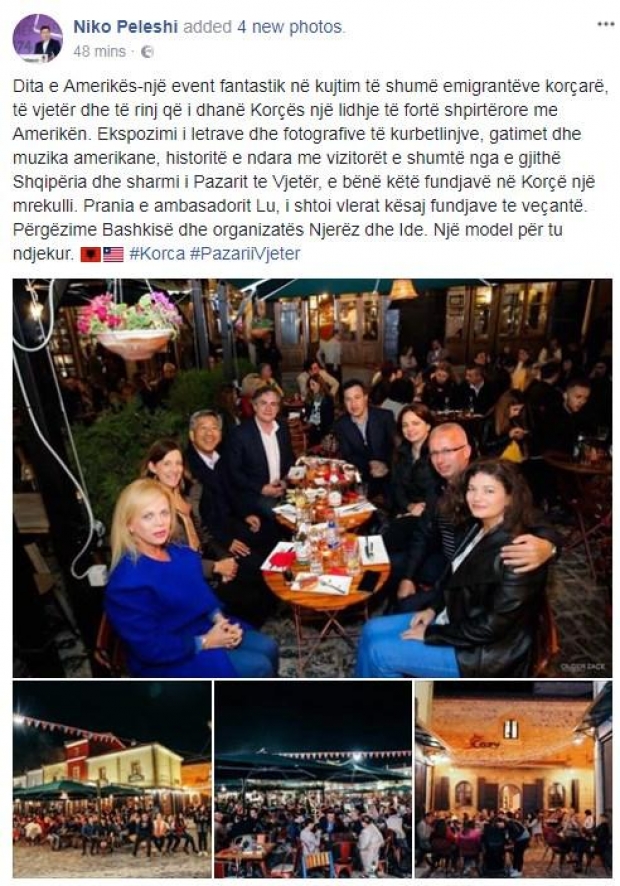Click the '48 mins' post timestamp

99,51
